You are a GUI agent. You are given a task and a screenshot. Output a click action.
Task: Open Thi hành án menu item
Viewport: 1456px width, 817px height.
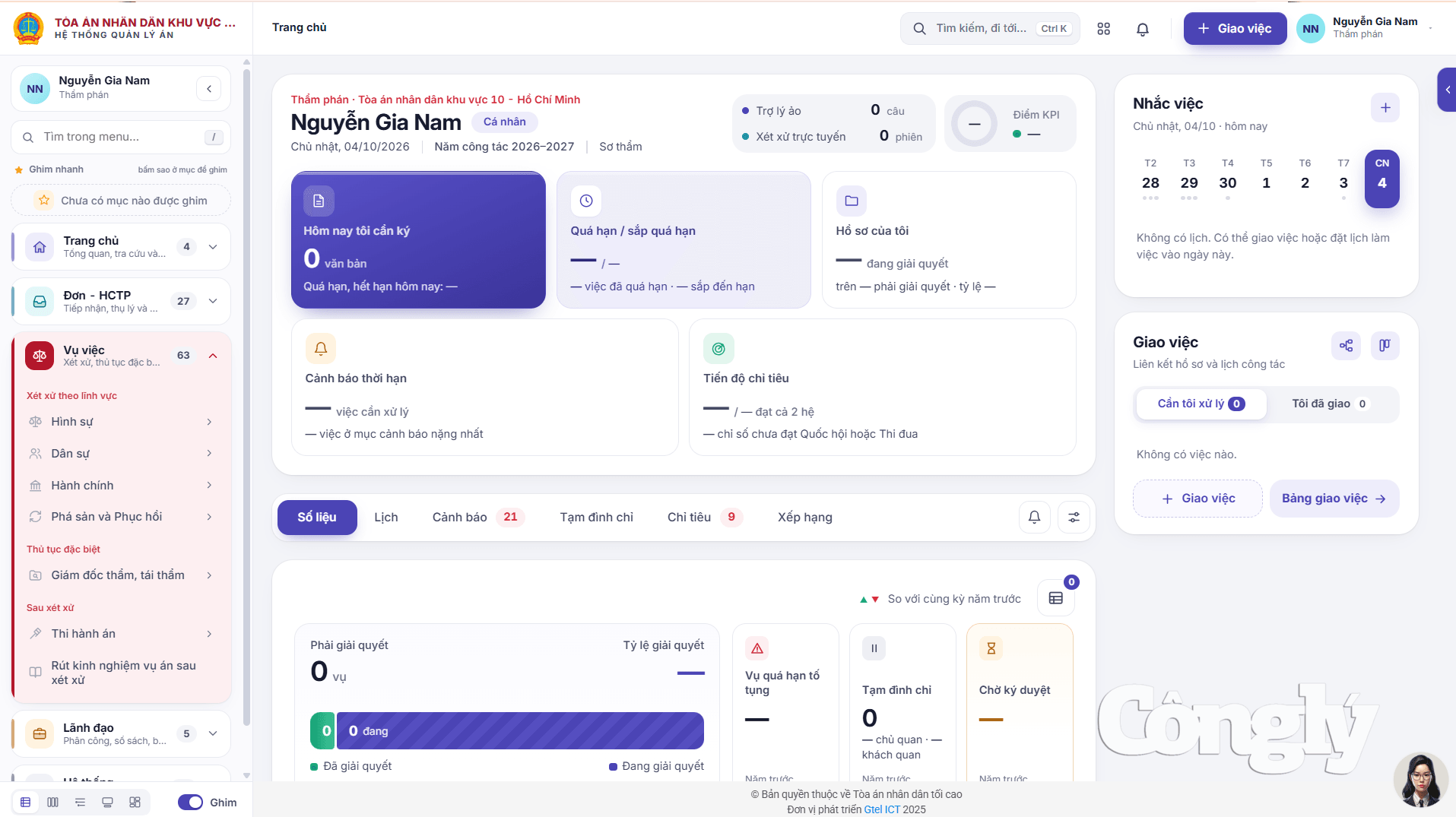tap(121, 634)
